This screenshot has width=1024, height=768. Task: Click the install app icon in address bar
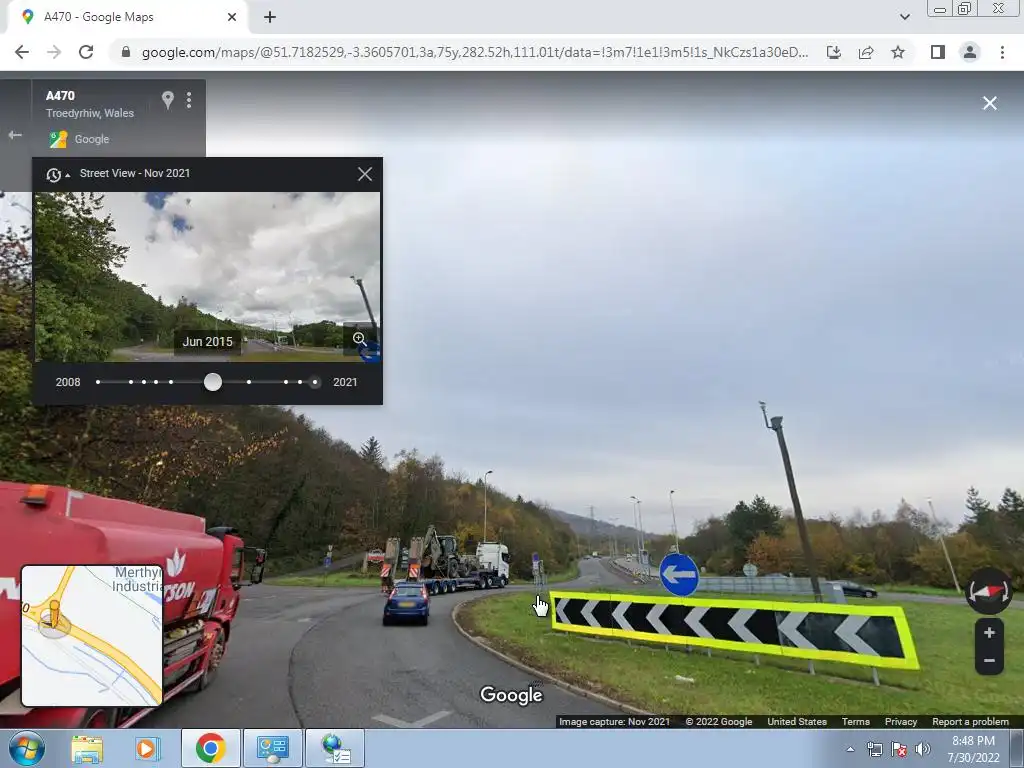coord(834,52)
